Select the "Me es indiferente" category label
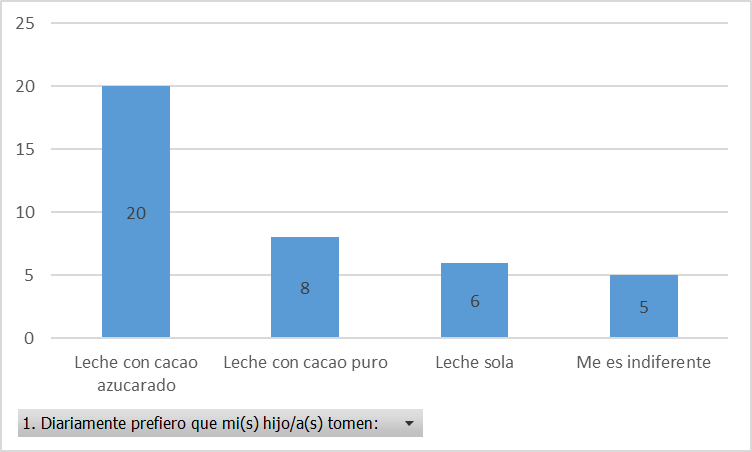Image resolution: width=752 pixels, height=452 pixels. pyautogui.click(x=644, y=362)
